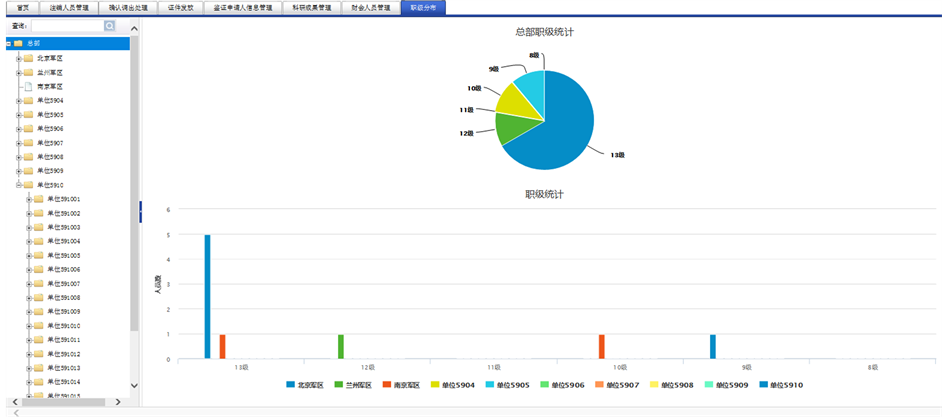
Task: Click the search input field
Action: pos(66,25)
